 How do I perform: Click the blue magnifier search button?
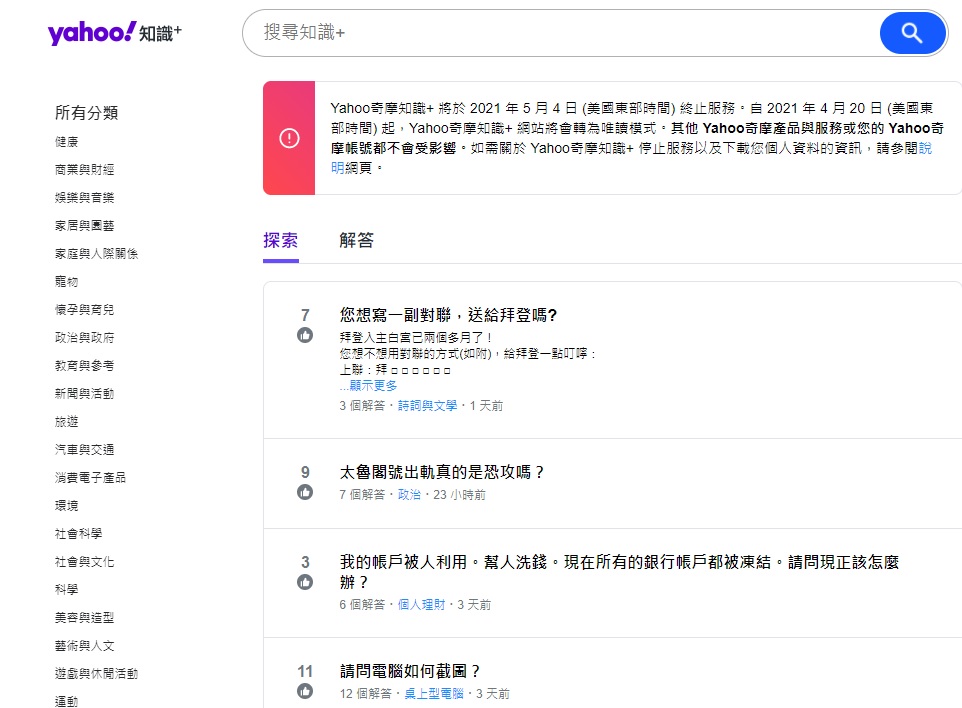pos(912,33)
